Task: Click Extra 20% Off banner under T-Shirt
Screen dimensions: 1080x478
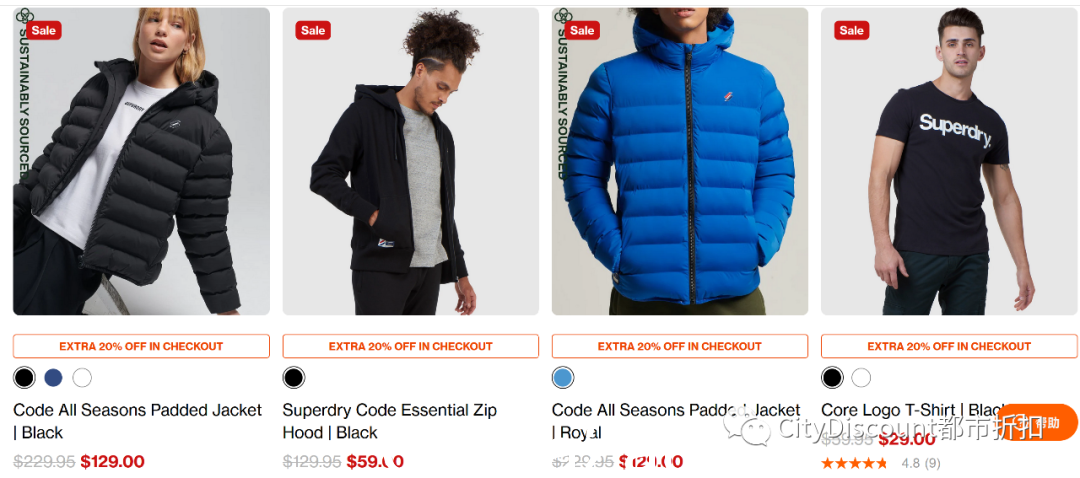Action: pos(949,346)
